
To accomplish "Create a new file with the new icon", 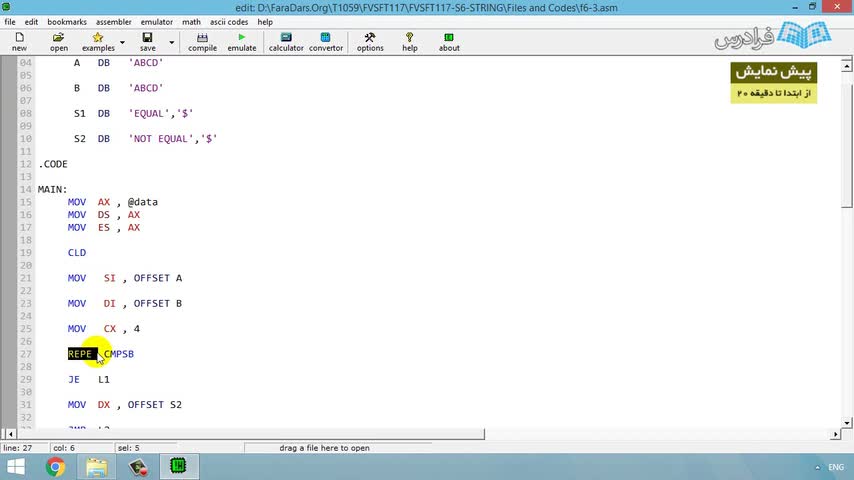I will 20,41.
